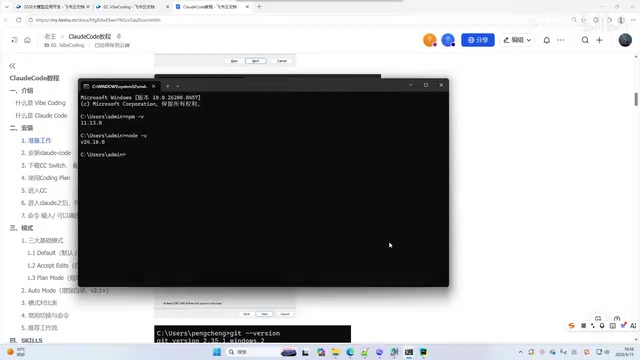This screenshot has width=640, height=360.
Task: Jump to 5. 推荐工作流 outline item
Action: click(x=39, y=328)
